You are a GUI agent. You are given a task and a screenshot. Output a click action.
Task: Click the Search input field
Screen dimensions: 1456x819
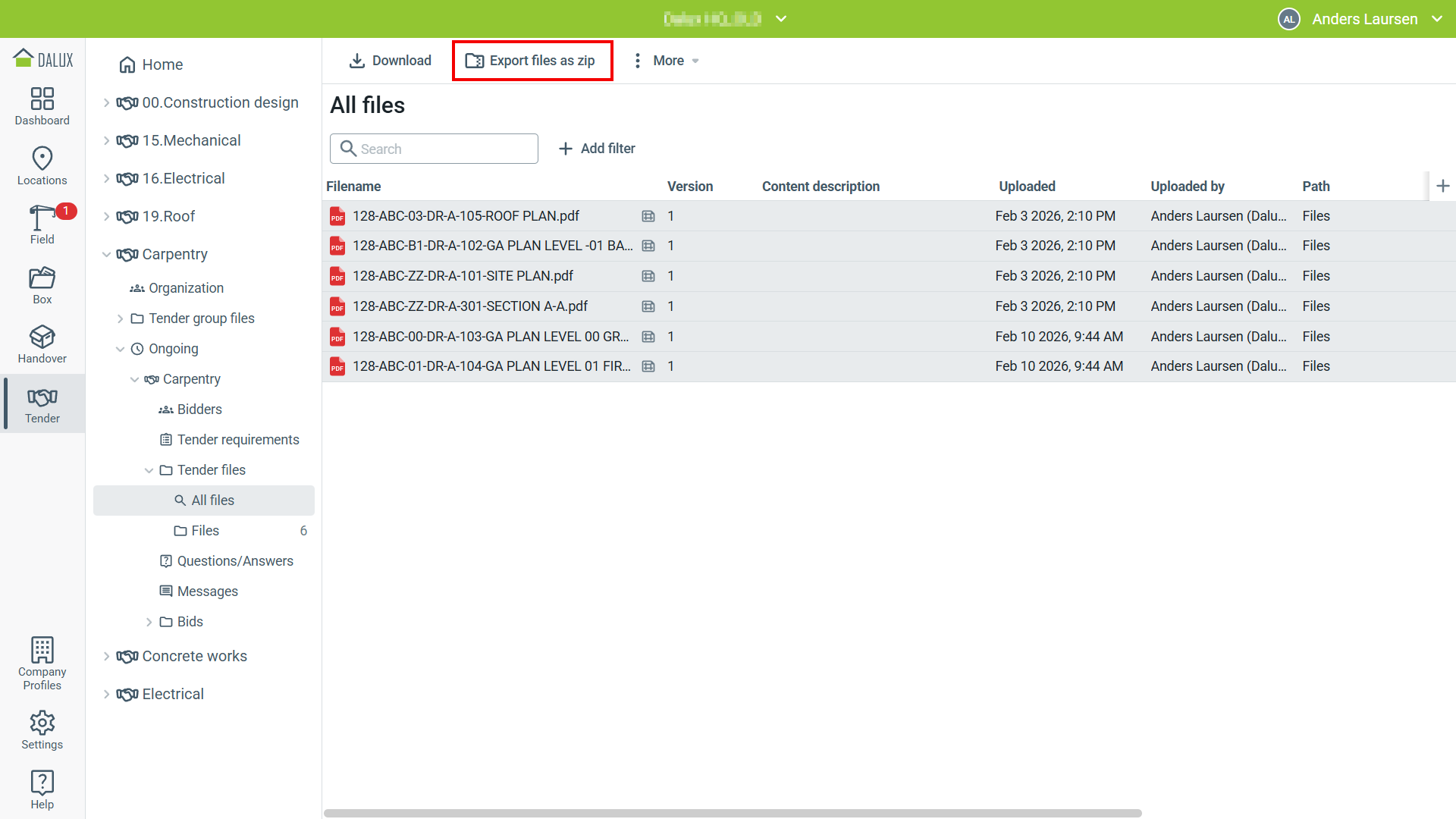click(x=434, y=149)
